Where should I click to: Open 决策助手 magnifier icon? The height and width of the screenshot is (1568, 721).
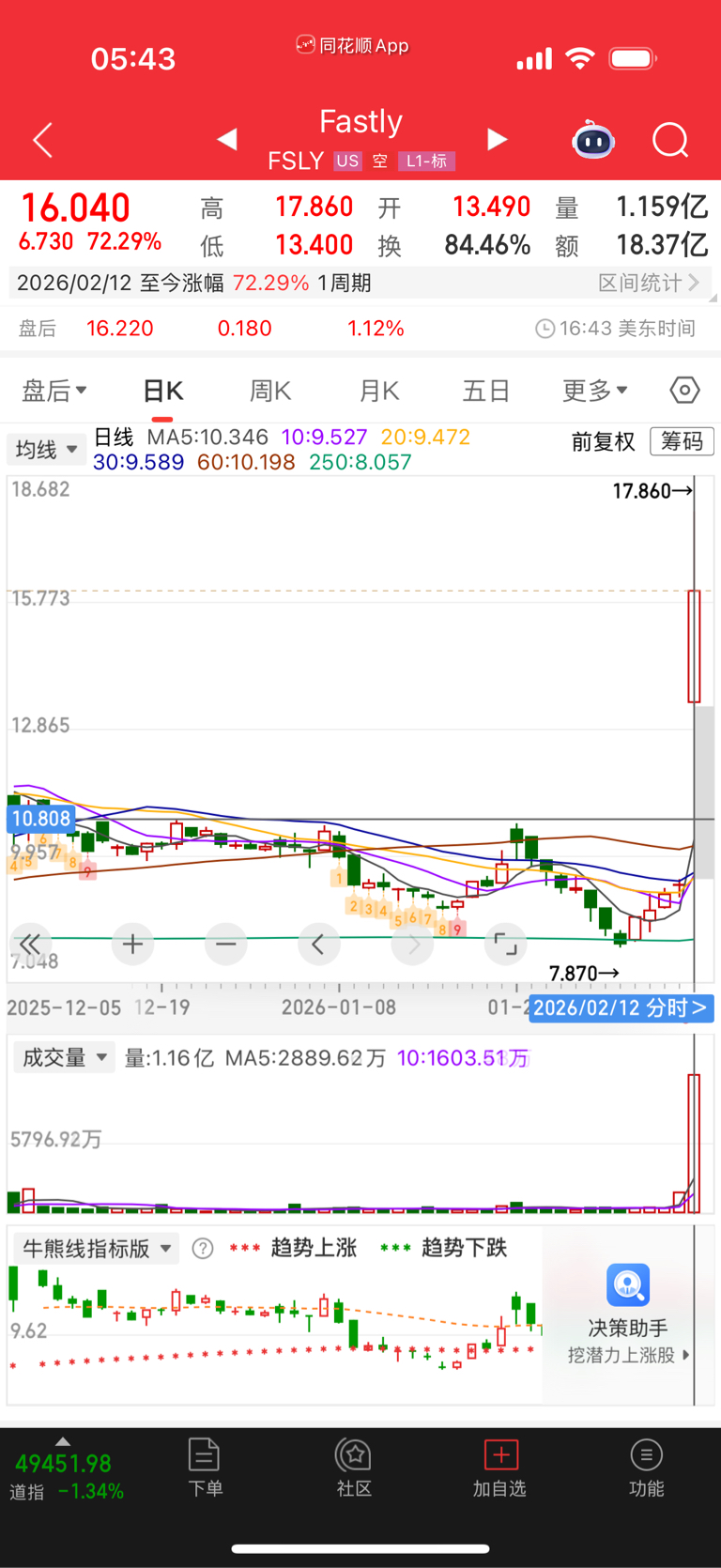[628, 1285]
